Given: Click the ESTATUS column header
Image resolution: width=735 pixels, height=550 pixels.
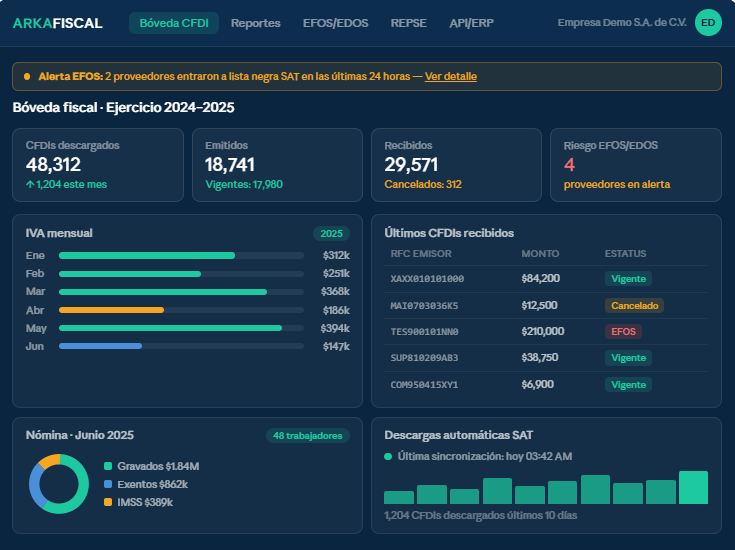Looking at the screenshot, I should [x=625, y=254].
